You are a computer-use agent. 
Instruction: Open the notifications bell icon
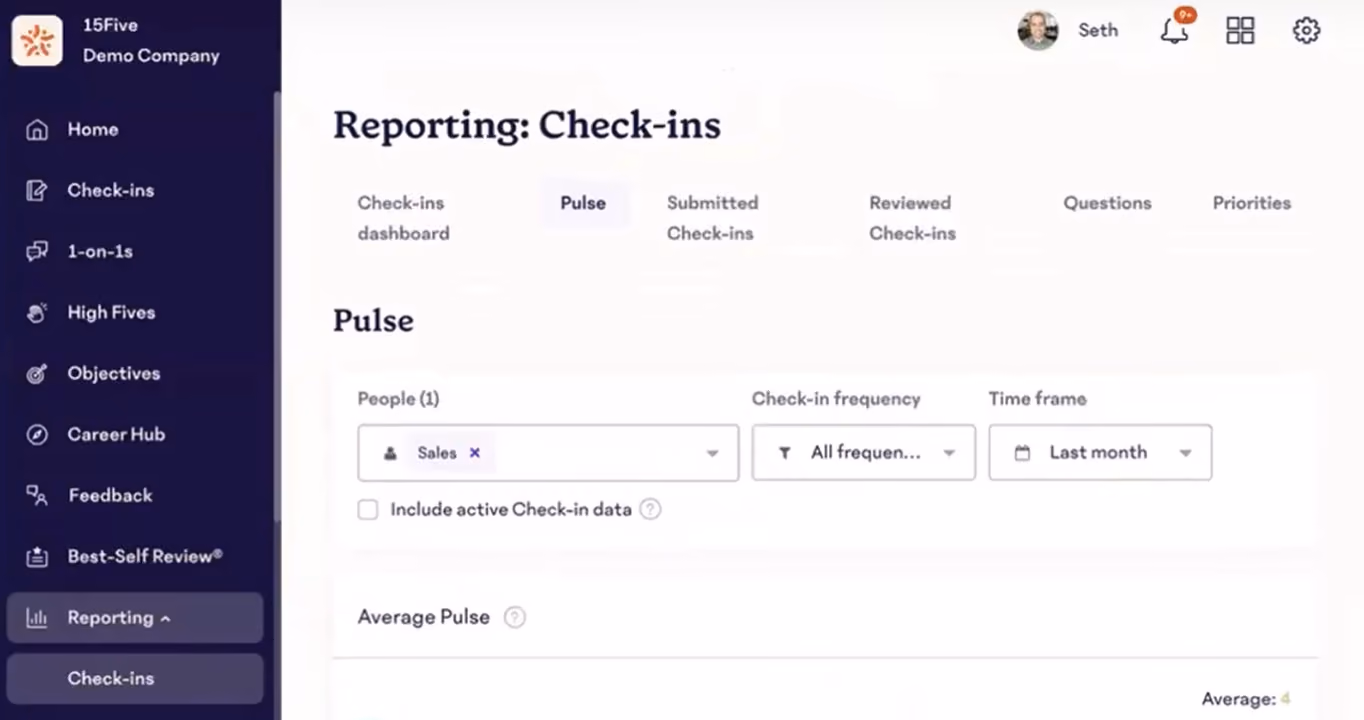click(1175, 31)
